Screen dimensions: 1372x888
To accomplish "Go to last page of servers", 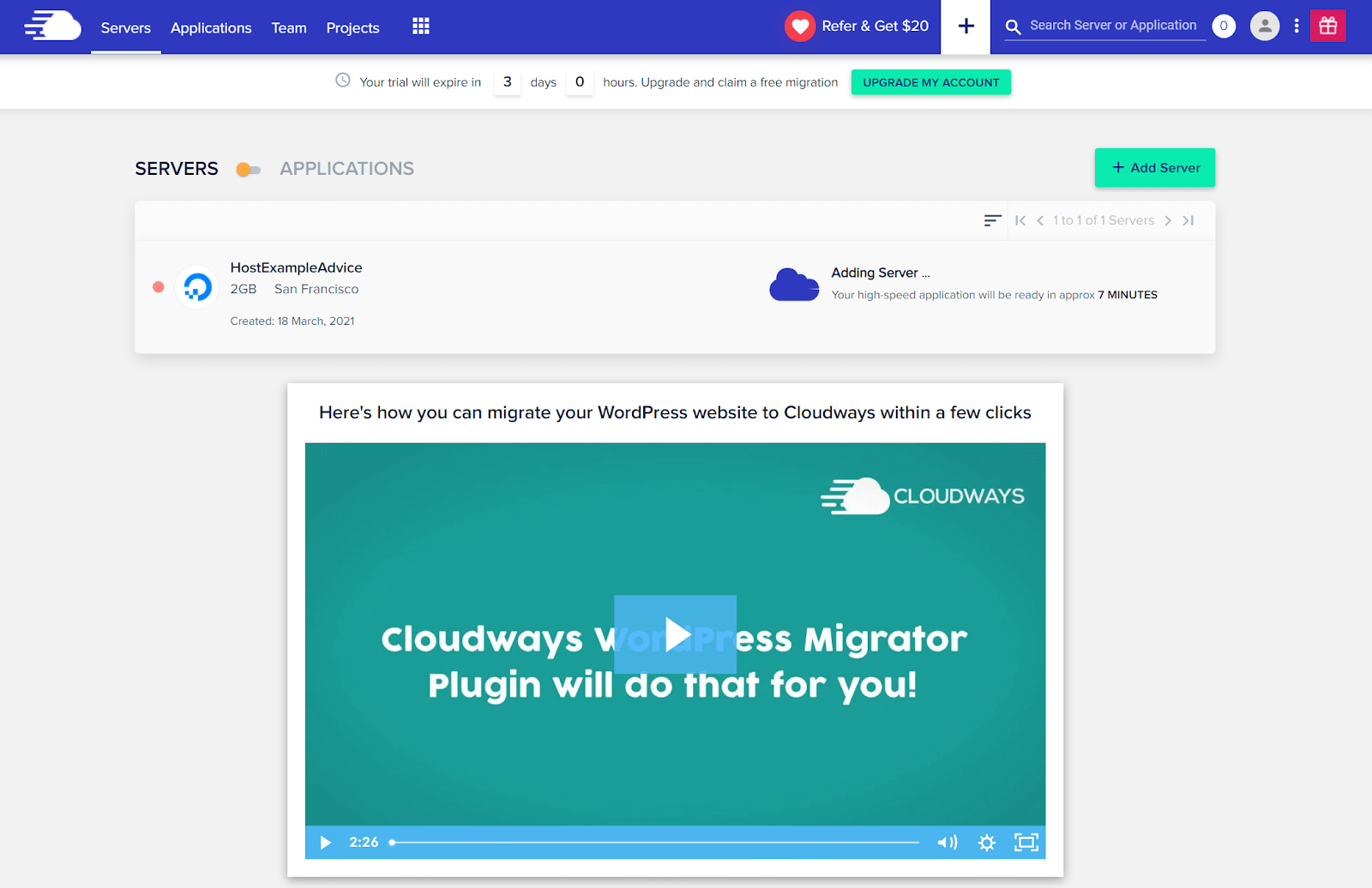I will [1188, 220].
